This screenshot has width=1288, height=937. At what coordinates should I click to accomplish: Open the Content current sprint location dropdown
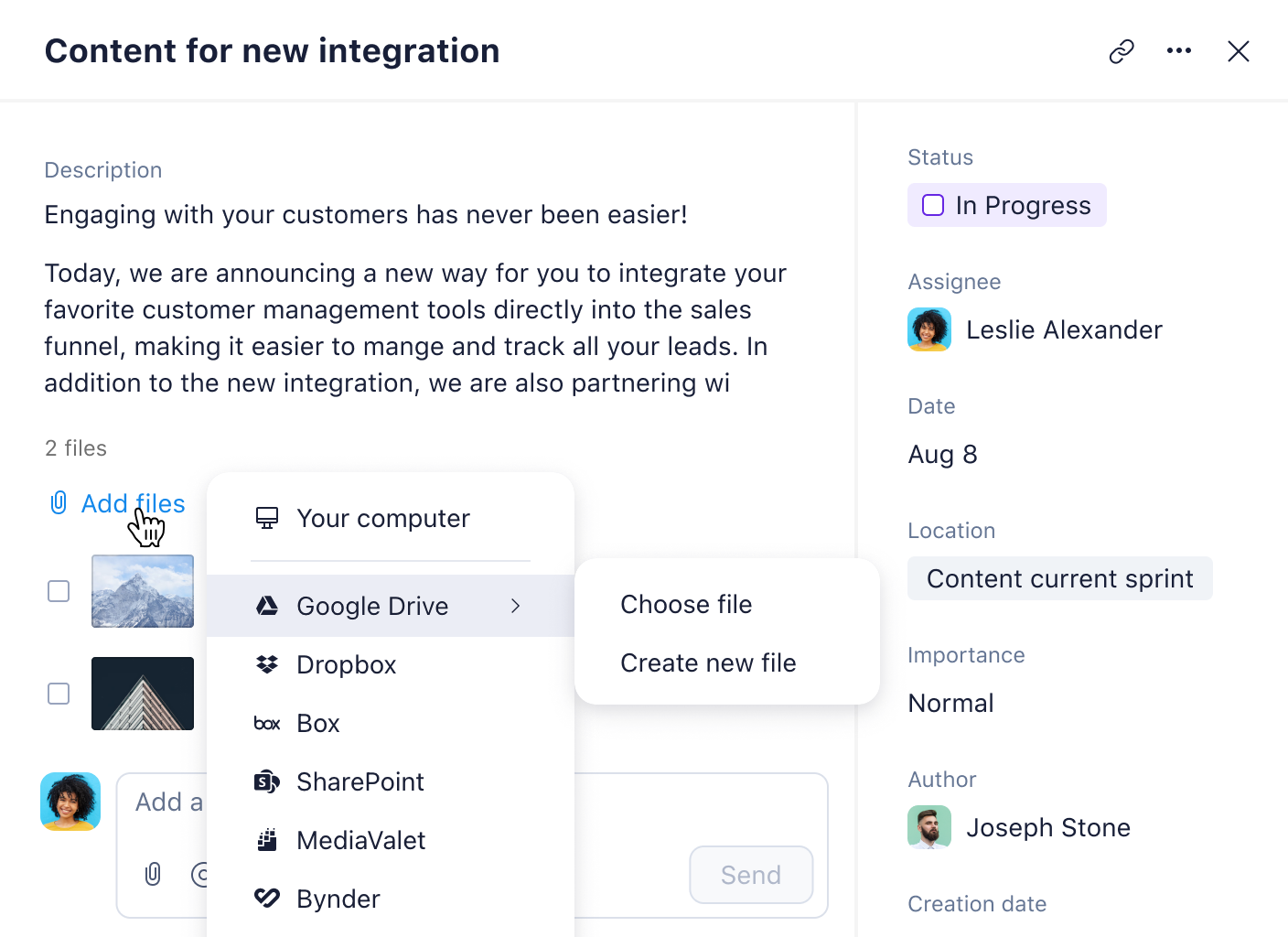[x=1059, y=578]
